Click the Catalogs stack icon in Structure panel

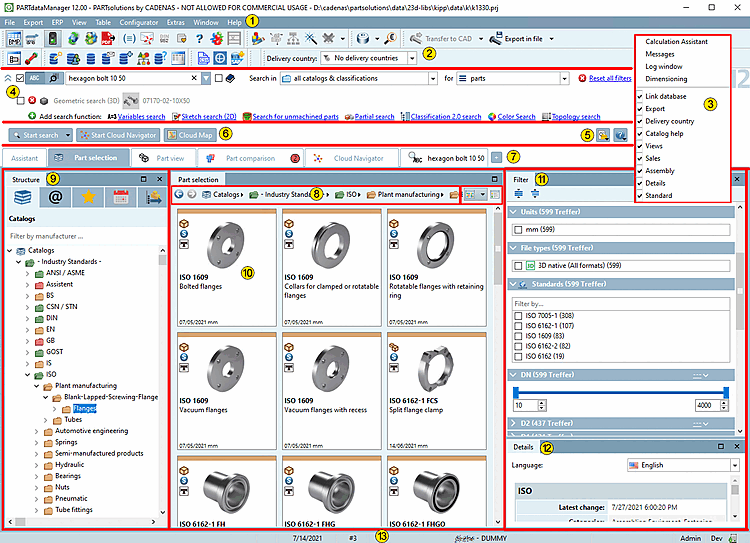point(24,199)
